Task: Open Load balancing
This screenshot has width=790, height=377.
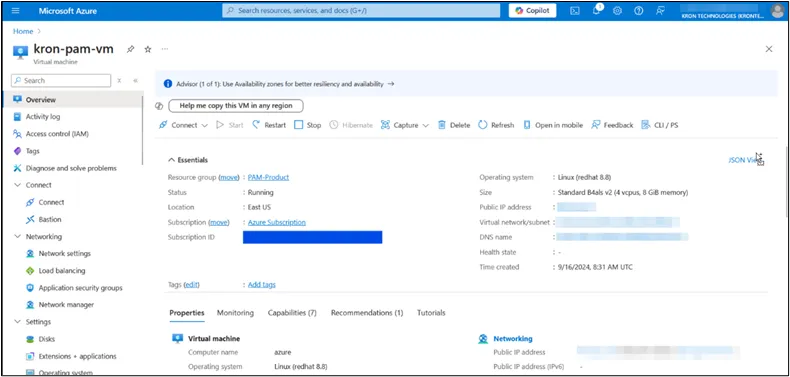Action: click(62, 271)
